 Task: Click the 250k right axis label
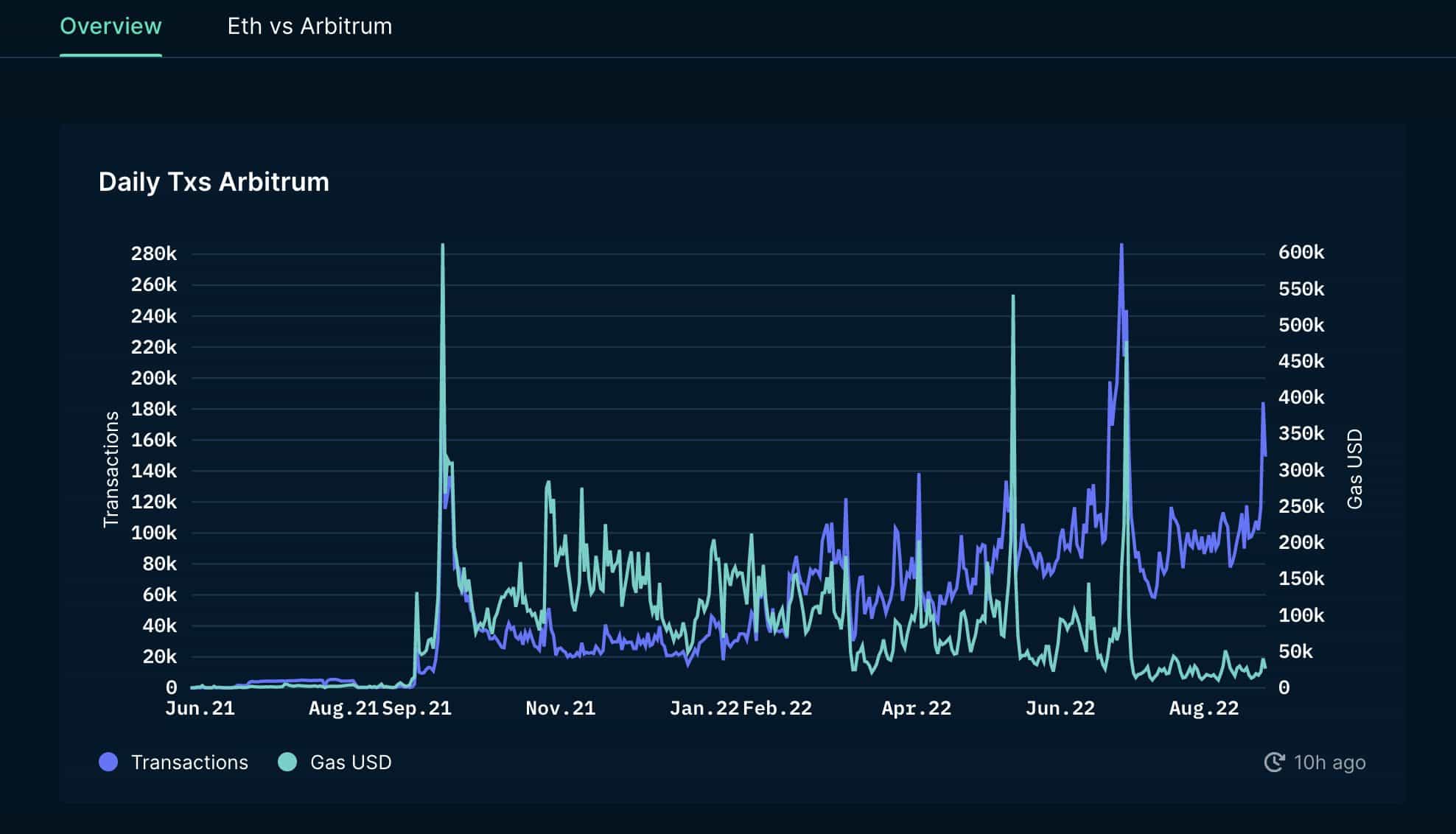1301,506
